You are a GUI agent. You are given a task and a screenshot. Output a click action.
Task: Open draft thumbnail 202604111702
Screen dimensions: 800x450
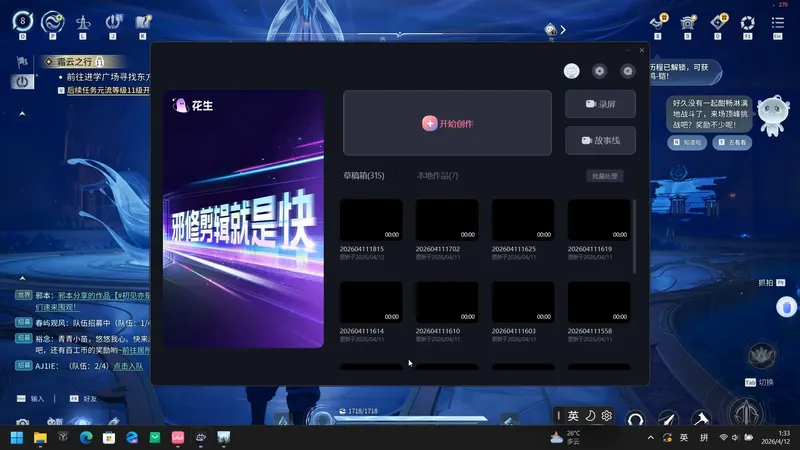click(447, 220)
